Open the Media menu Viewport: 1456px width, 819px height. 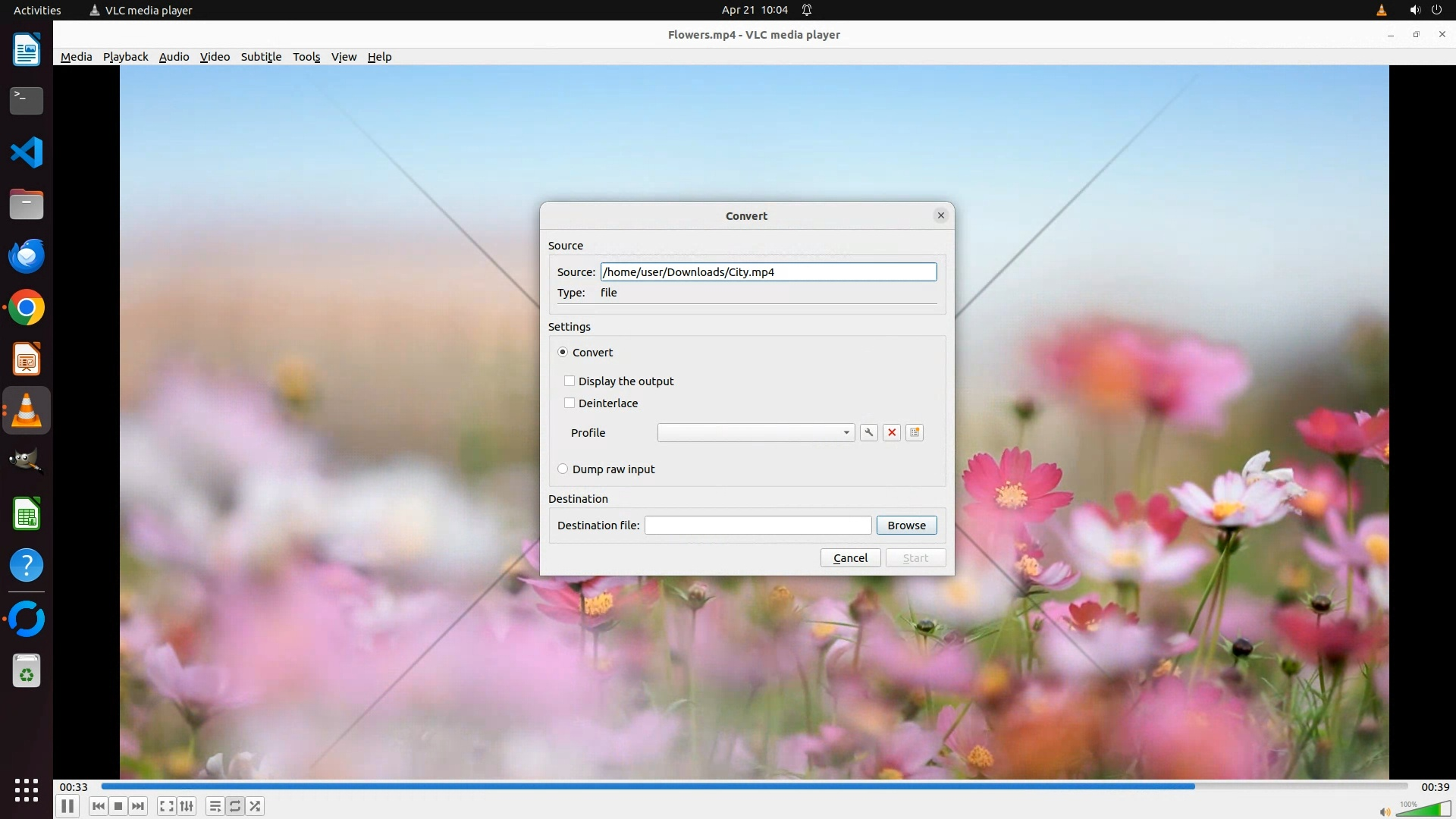(x=76, y=57)
